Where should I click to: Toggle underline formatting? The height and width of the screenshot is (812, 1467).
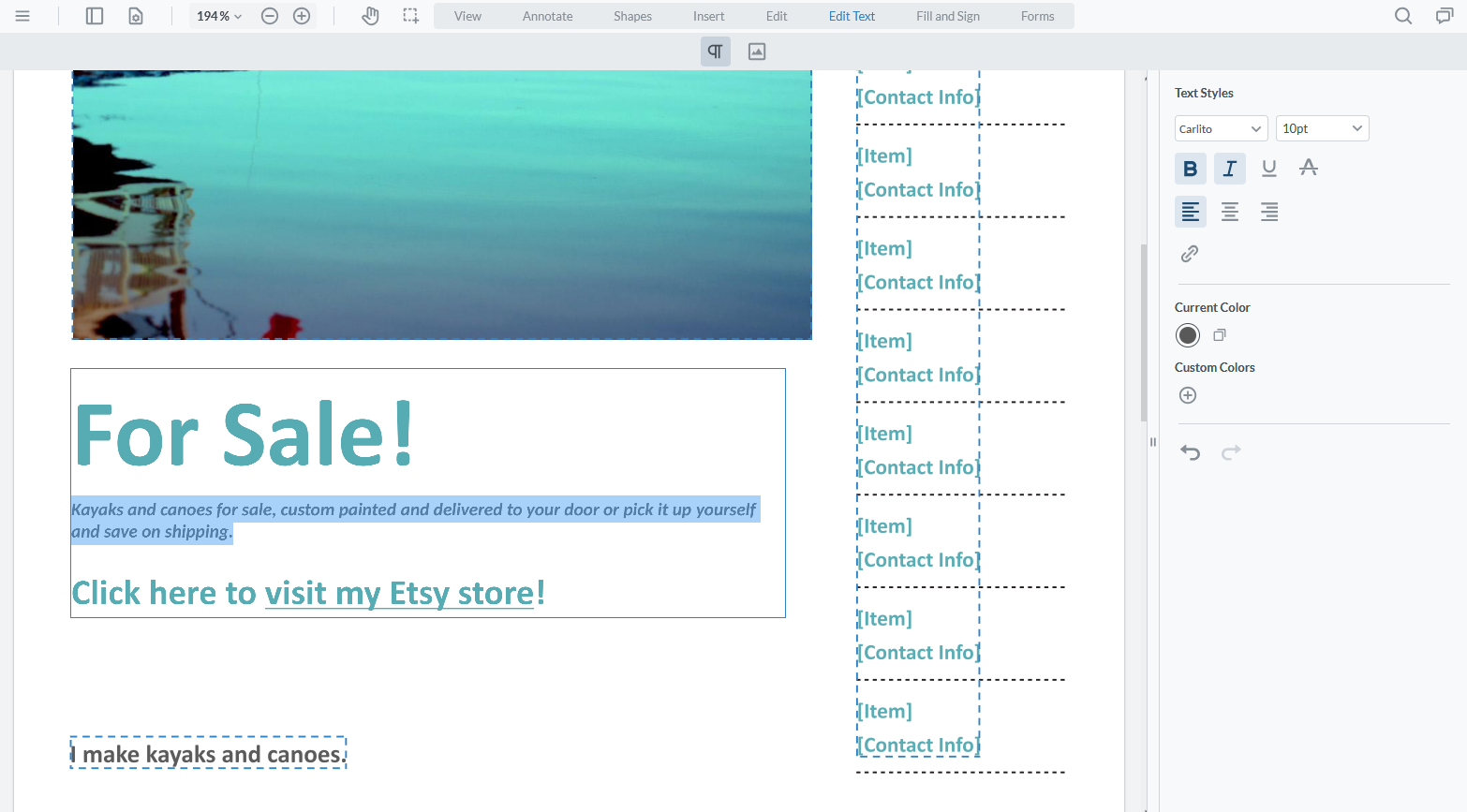click(1268, 168)
